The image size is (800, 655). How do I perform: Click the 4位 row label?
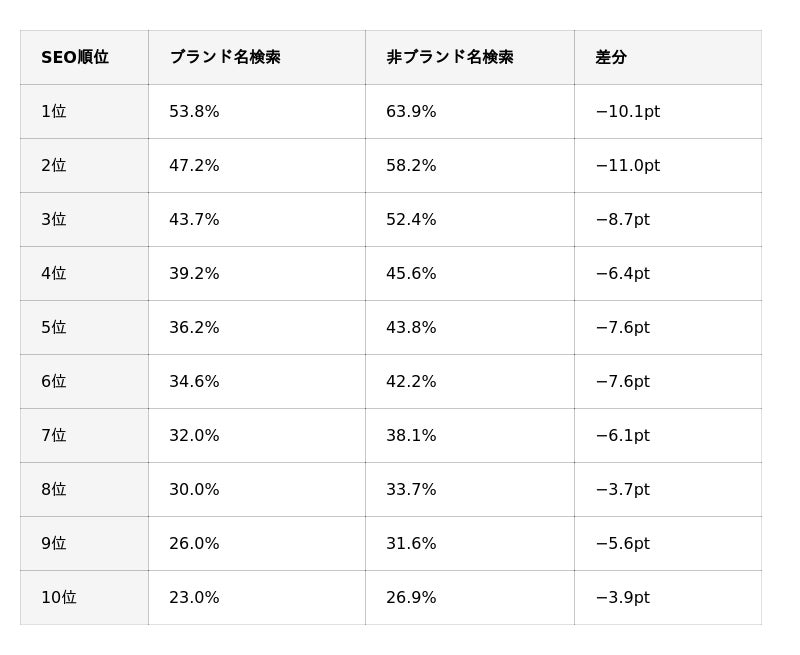[84, 273]
